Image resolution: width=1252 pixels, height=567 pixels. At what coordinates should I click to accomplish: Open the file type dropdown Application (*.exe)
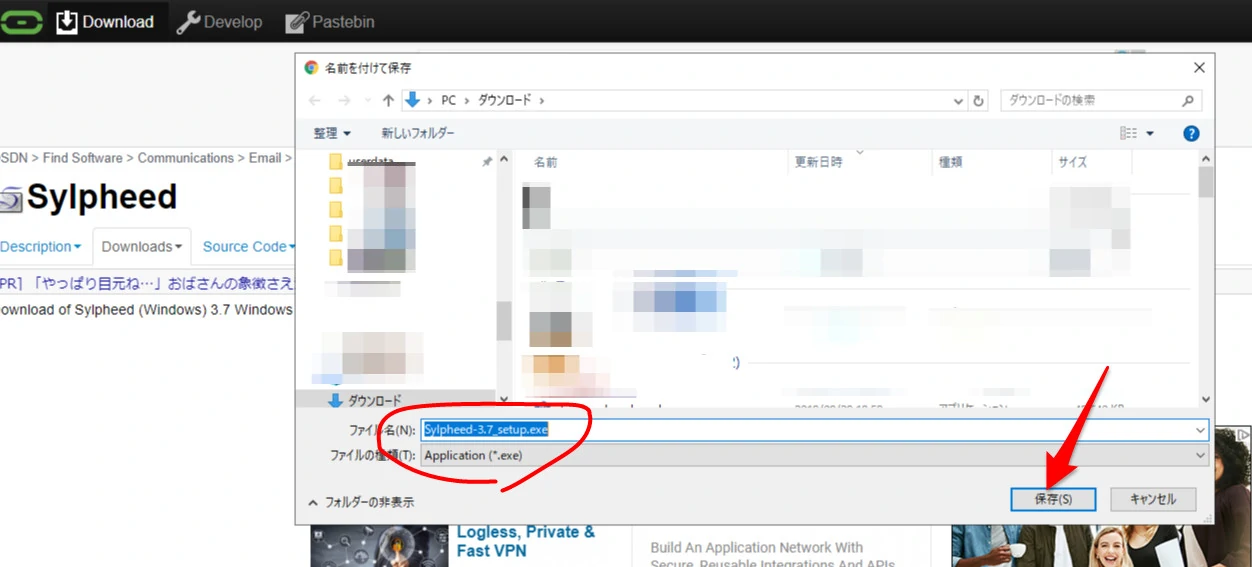tap(814, 455)
